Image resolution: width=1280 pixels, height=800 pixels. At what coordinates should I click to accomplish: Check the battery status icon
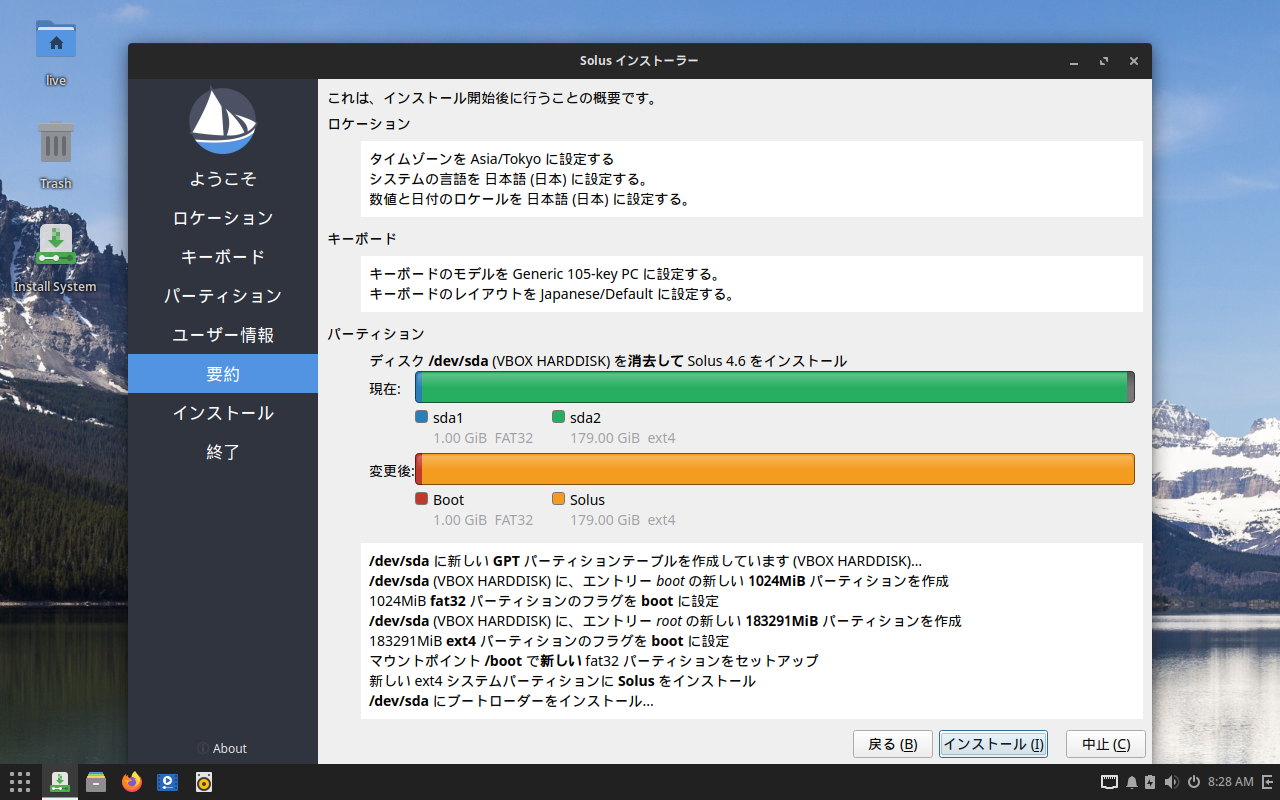click(x=1150, y=782)
